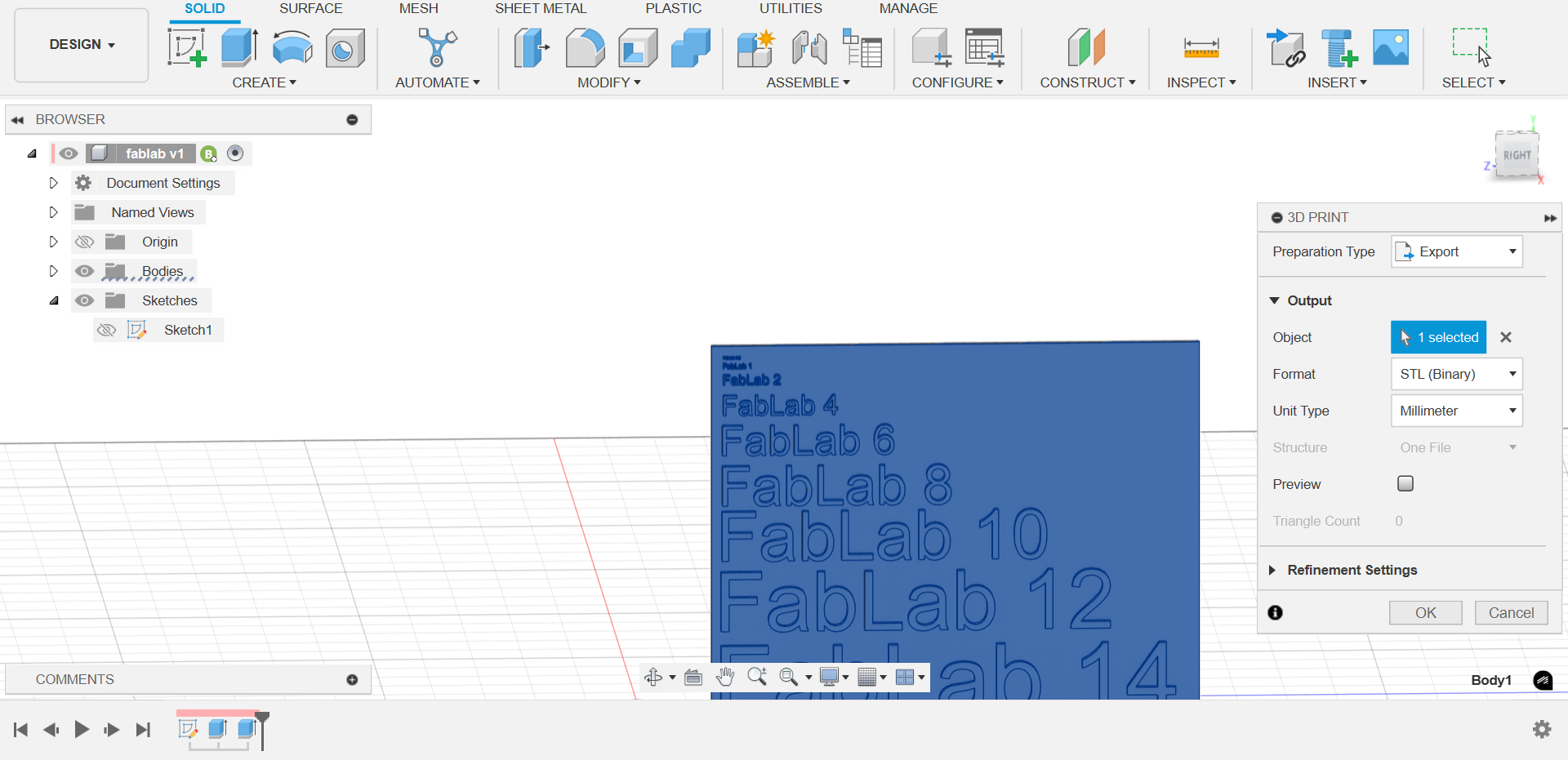1568x760 pixels.
Task: Switch to the MESH tab
Action: pos(418,9)
